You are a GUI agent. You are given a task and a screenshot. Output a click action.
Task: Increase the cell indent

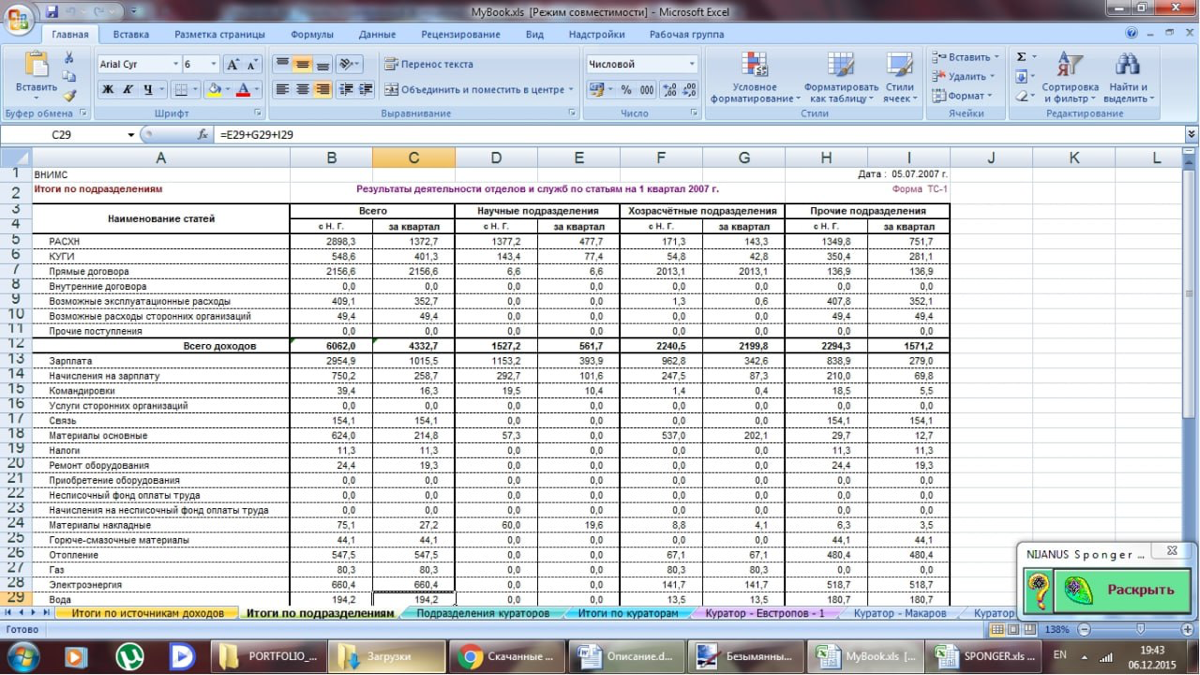pos(366,90)
